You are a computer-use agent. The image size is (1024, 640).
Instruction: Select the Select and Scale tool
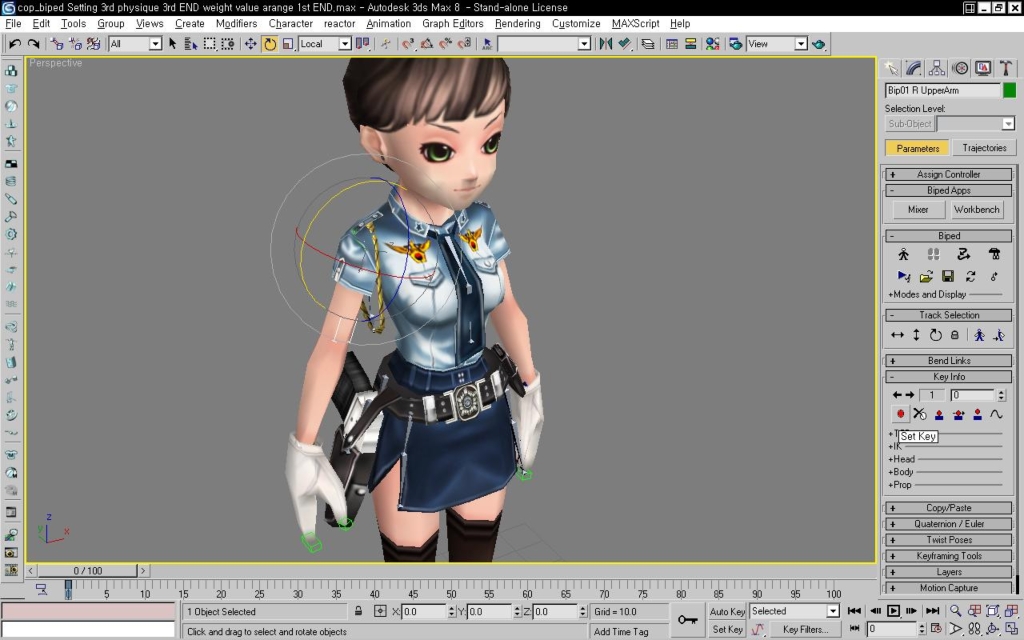point(288,44)
